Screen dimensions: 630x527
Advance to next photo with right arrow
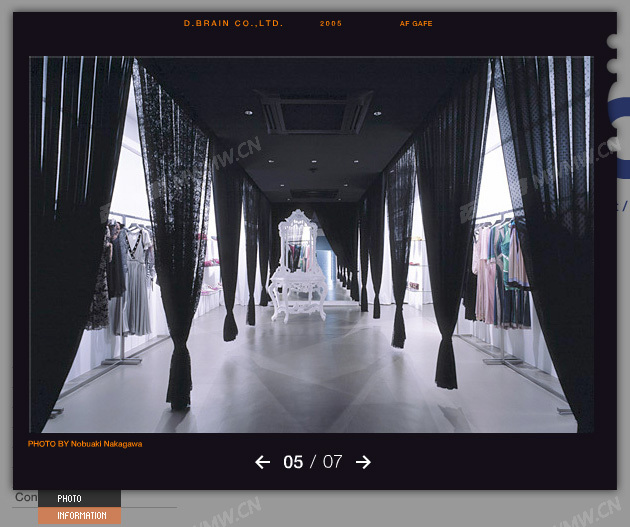[x=363, y=462]
